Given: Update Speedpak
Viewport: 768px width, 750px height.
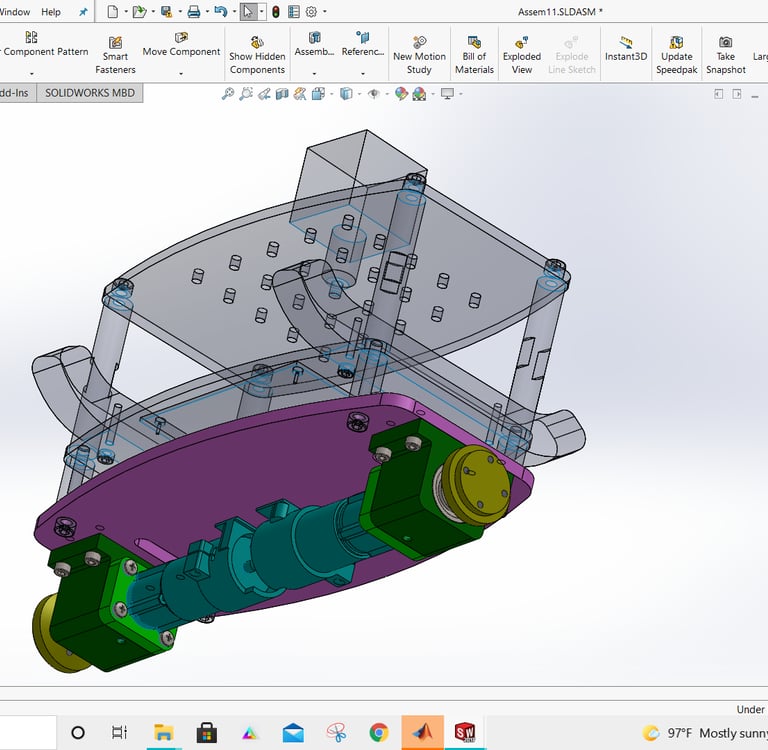Looking at the screenshot, I should [x=676, y=55].
